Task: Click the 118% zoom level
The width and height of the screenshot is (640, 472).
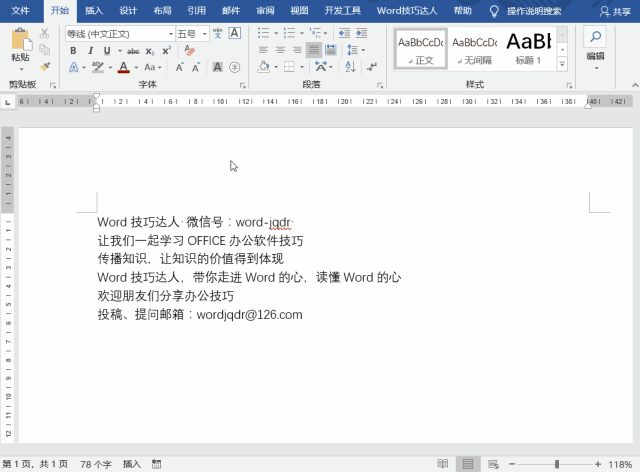Action: tap(620, 464)
